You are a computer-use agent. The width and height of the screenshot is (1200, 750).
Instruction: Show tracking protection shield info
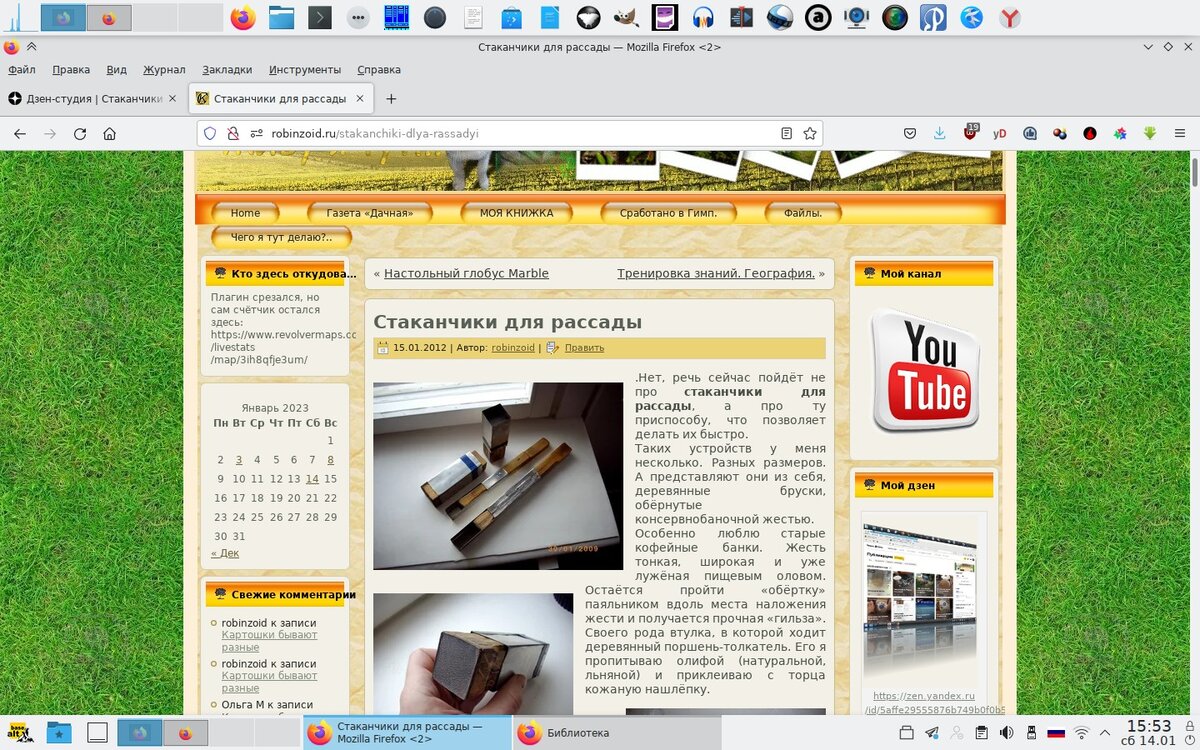(x=210, y=133)
